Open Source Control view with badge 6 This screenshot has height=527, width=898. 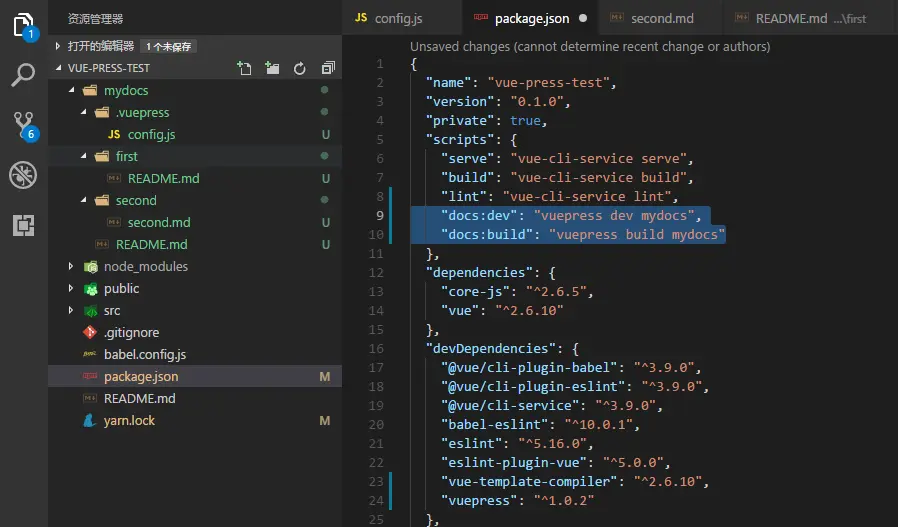23,125
